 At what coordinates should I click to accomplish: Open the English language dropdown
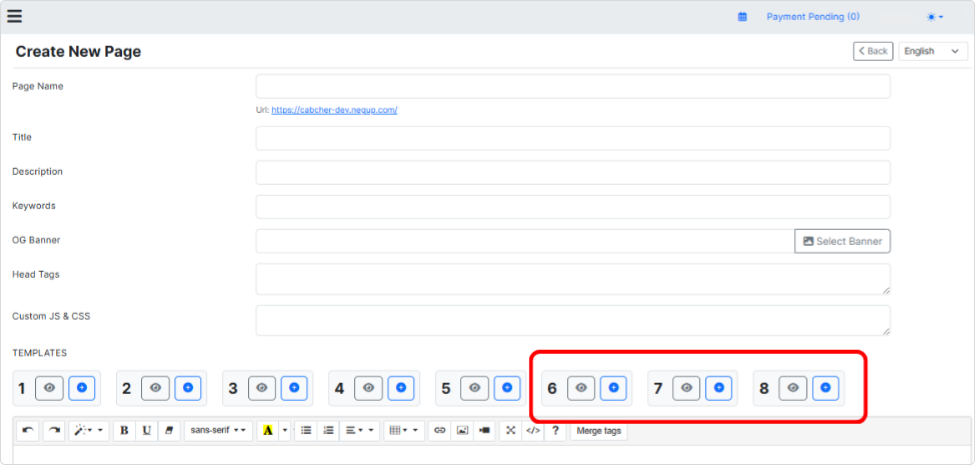pos(933,51)
